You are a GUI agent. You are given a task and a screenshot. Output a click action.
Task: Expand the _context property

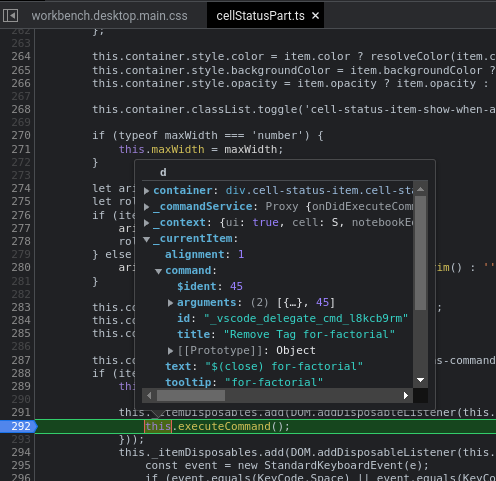(146, 223)
